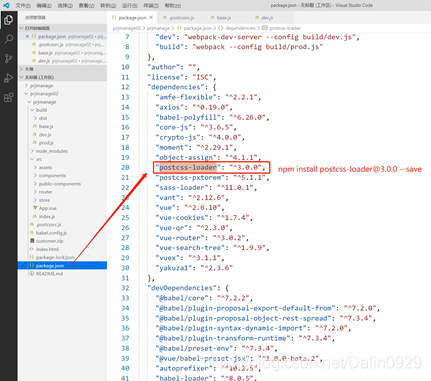
Task: Open the 帮助 (Help) menu
Action: [173, 5]
